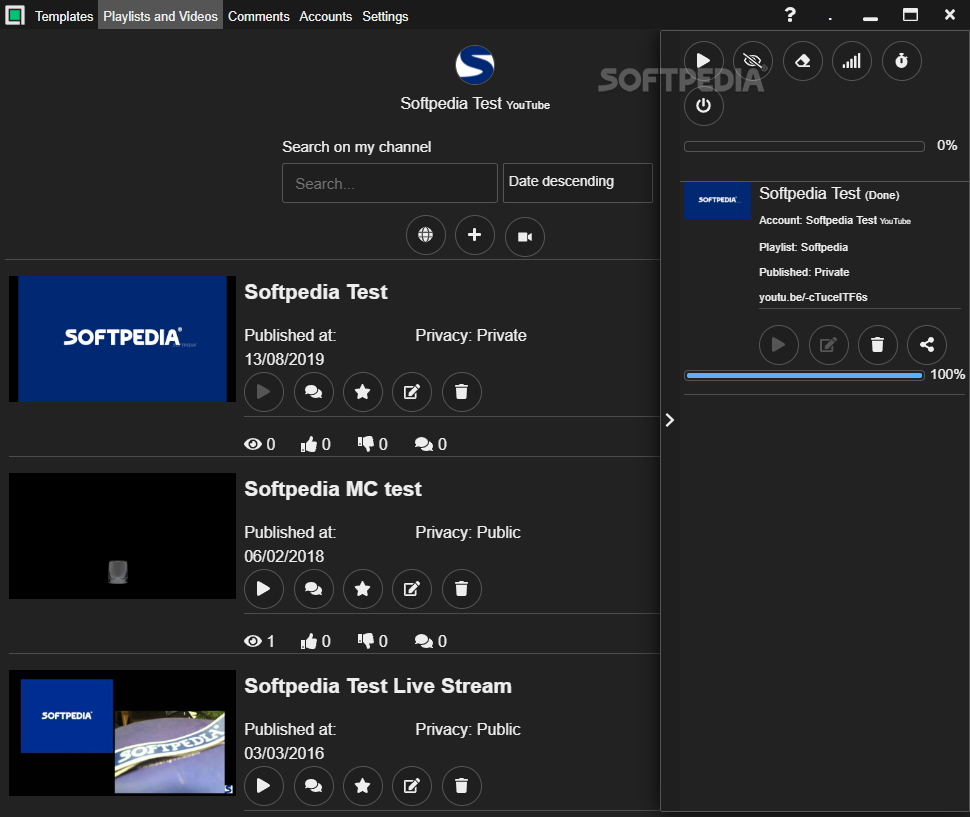Click Published: Private in upload panel
This screenshot has height=817, width=970.
804,272
